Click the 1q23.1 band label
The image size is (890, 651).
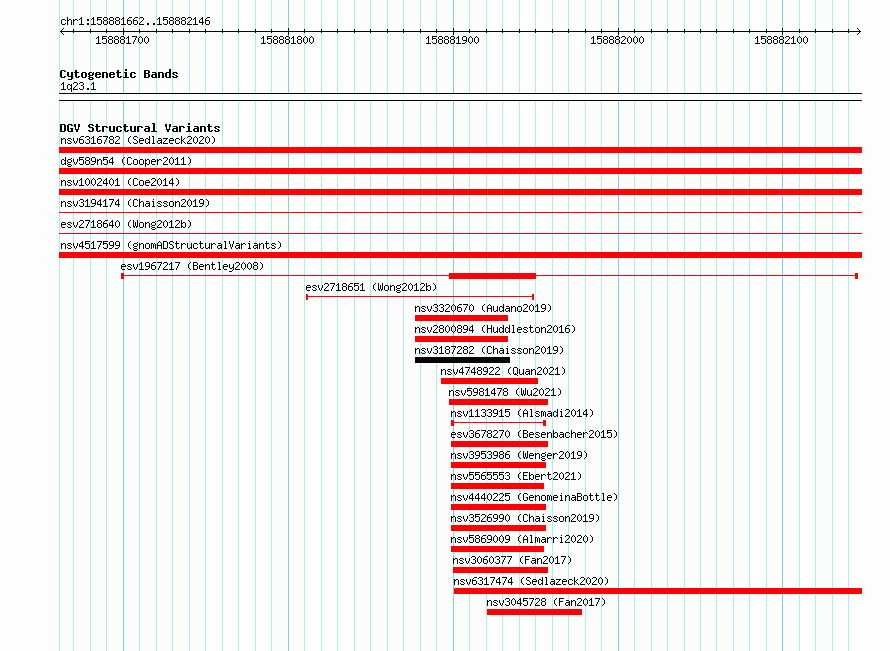point(78,86)
